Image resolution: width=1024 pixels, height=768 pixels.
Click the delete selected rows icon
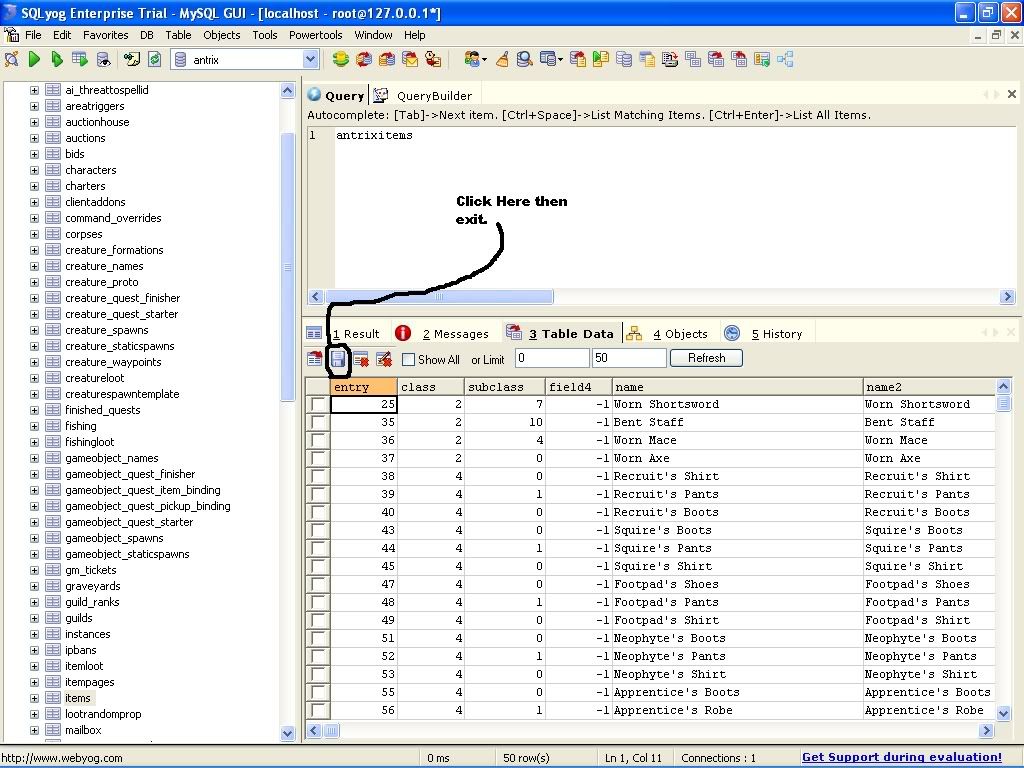360,359
